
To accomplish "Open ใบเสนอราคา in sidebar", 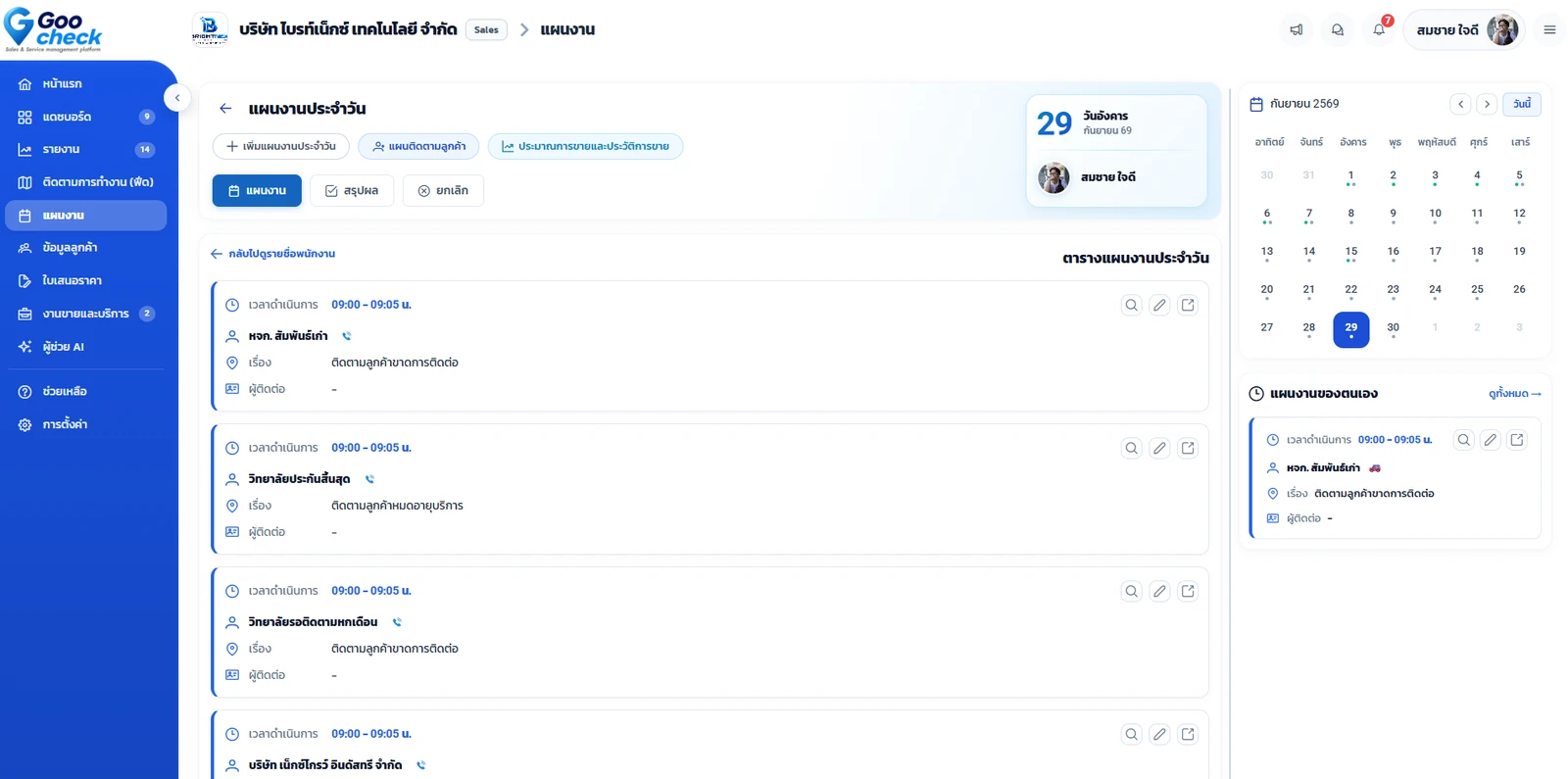I will coord(86,281).
